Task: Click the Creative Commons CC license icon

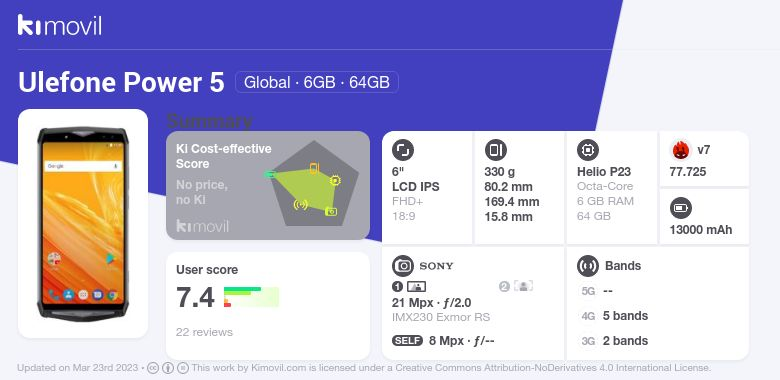Action: tap(153, 368)
